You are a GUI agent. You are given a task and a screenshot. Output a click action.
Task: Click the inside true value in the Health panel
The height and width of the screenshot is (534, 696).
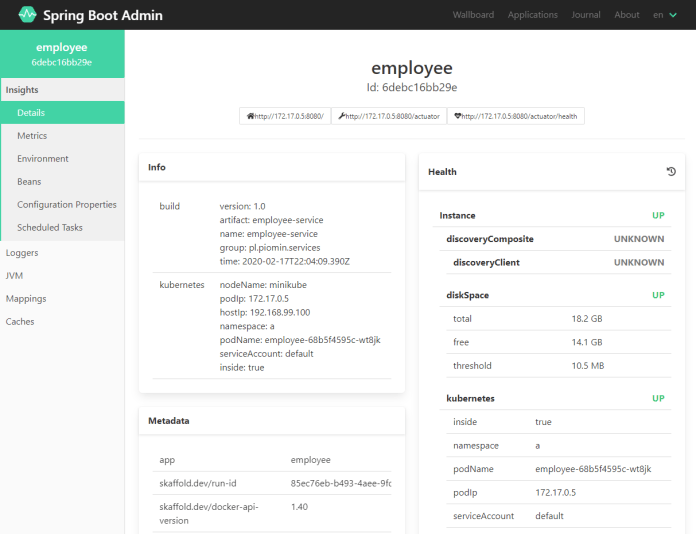coord(543,422)
